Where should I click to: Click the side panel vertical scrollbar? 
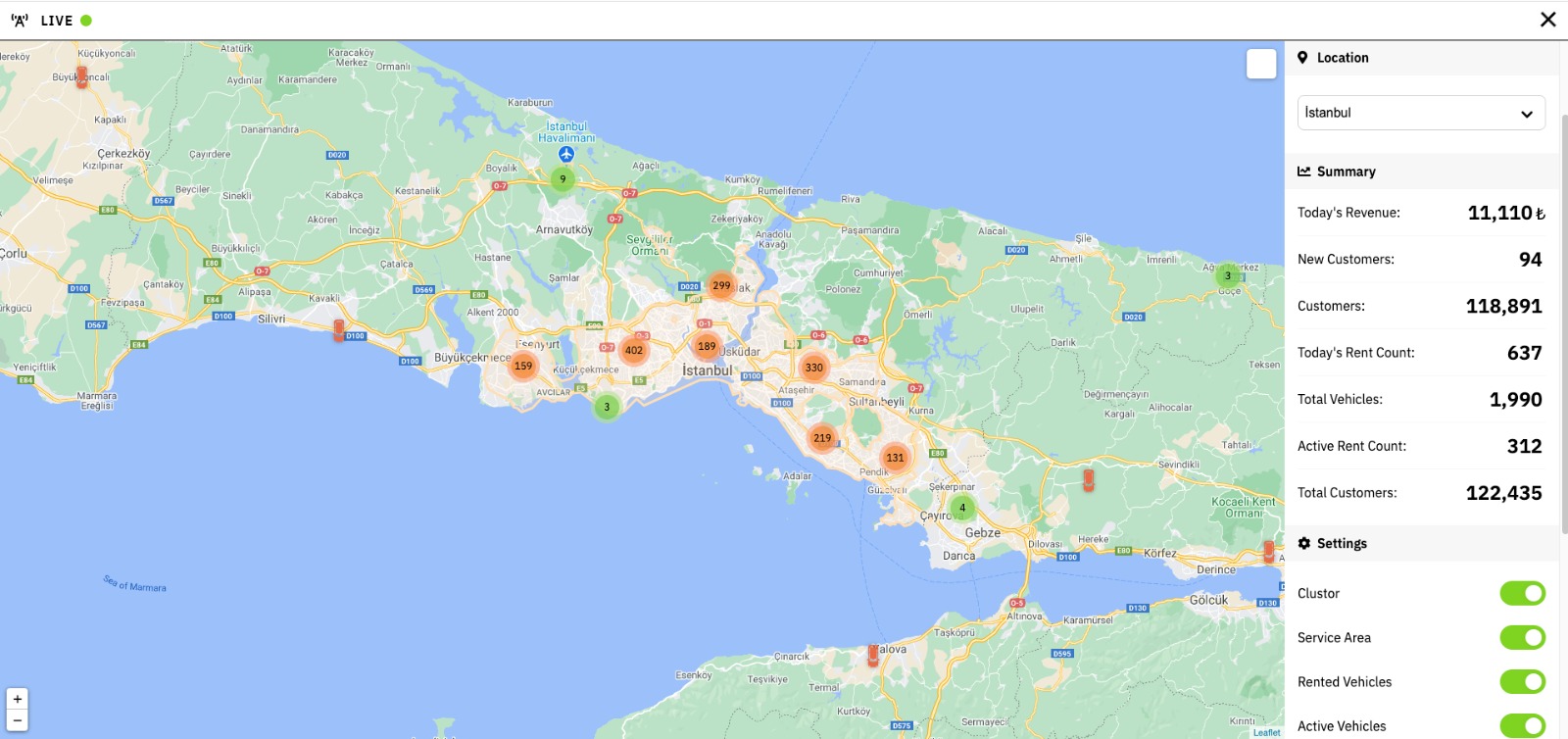coord(1563,323)
